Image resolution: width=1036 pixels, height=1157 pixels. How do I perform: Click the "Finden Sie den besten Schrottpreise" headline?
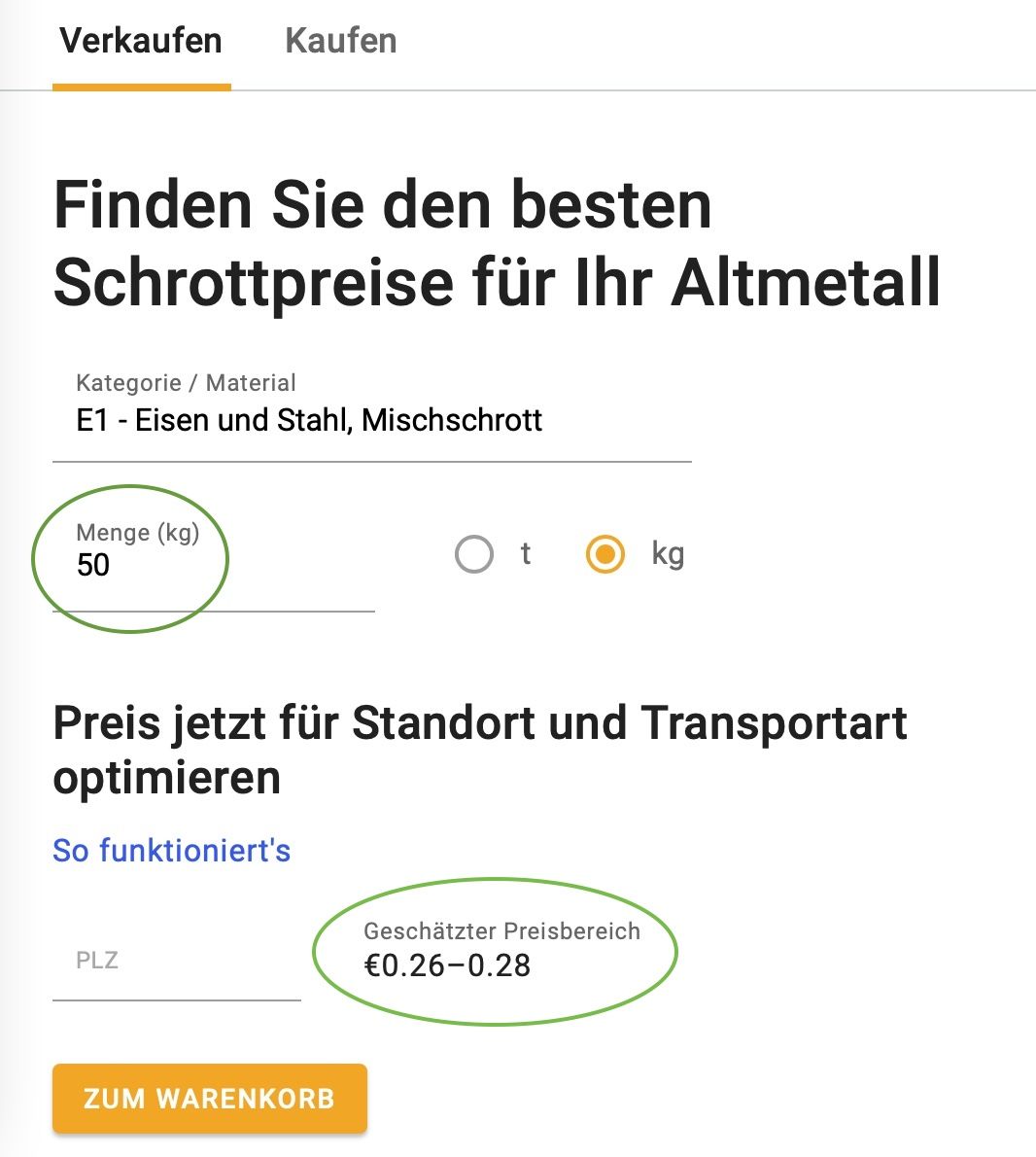(x=382, y=205)
